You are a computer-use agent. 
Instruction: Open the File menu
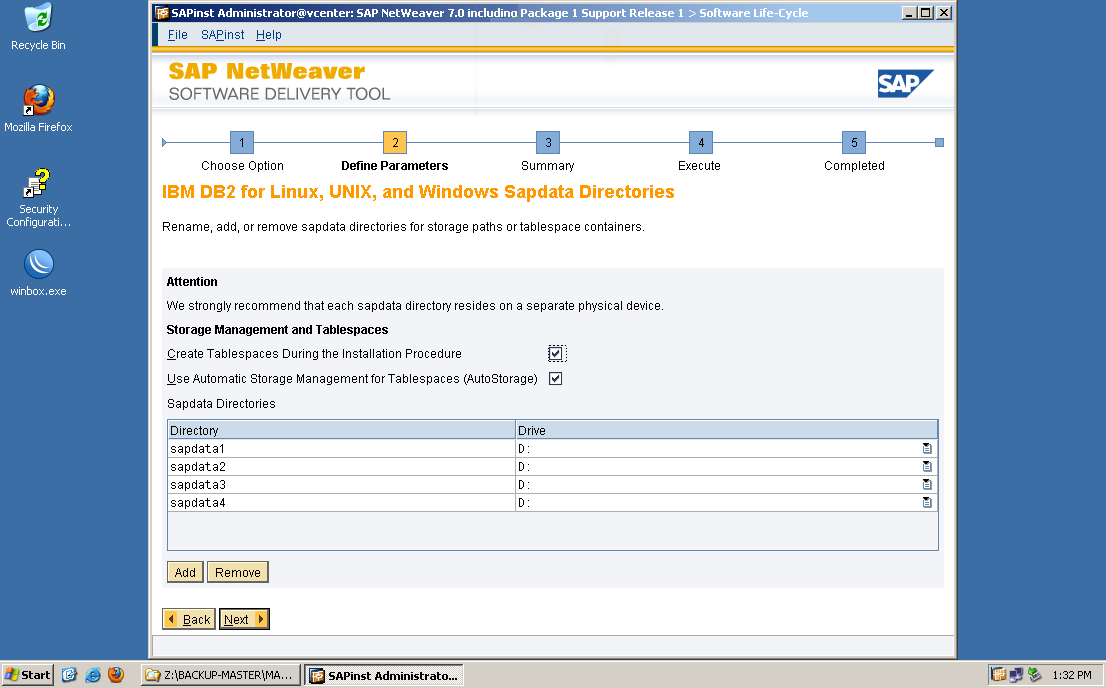[177, 35]
